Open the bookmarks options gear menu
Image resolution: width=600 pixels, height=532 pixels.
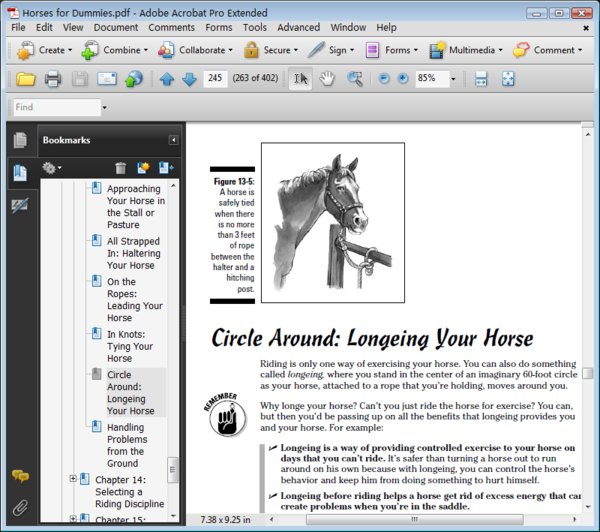pos(51,168)
